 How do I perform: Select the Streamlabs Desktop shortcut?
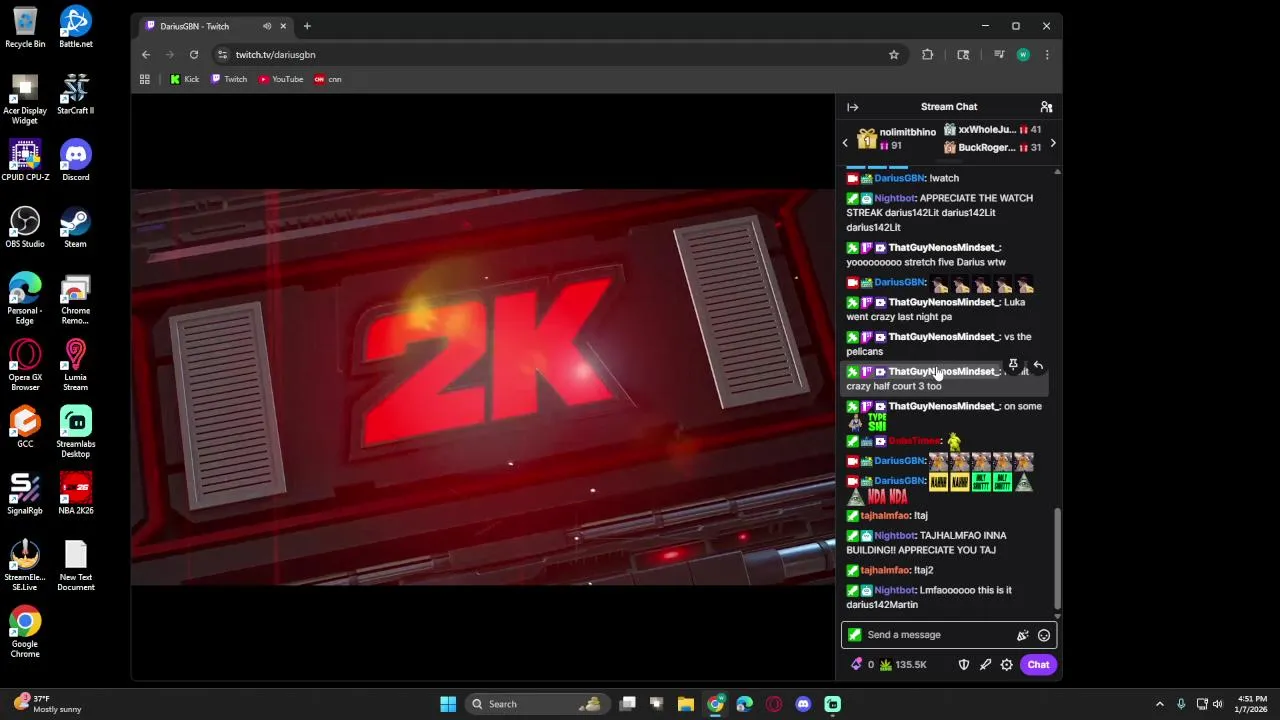[76, 432]
